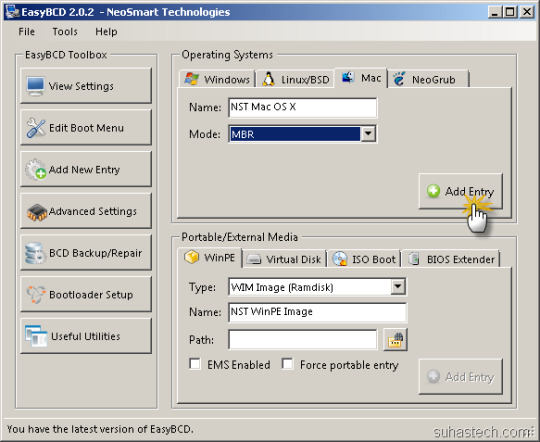Click the Windows flag tab icon
Viewport: 540px width, 442px height.
[191, 79]
